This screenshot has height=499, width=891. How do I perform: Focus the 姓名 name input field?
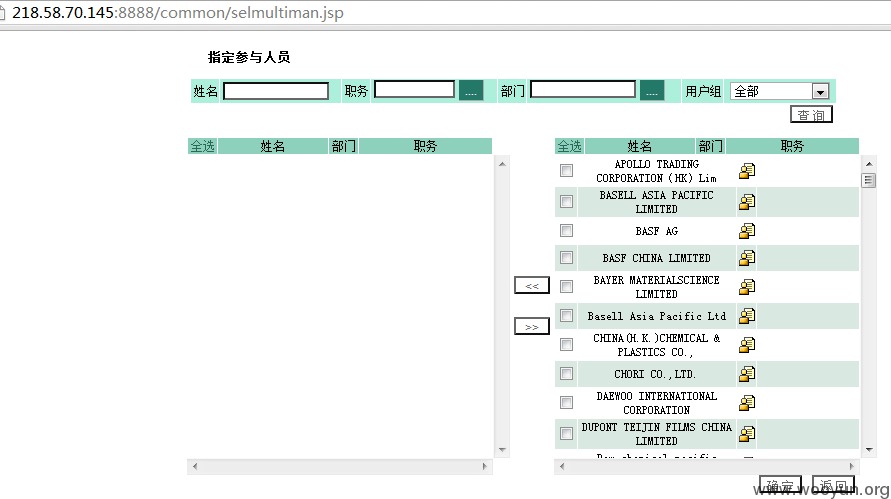[x=276, y=91]
